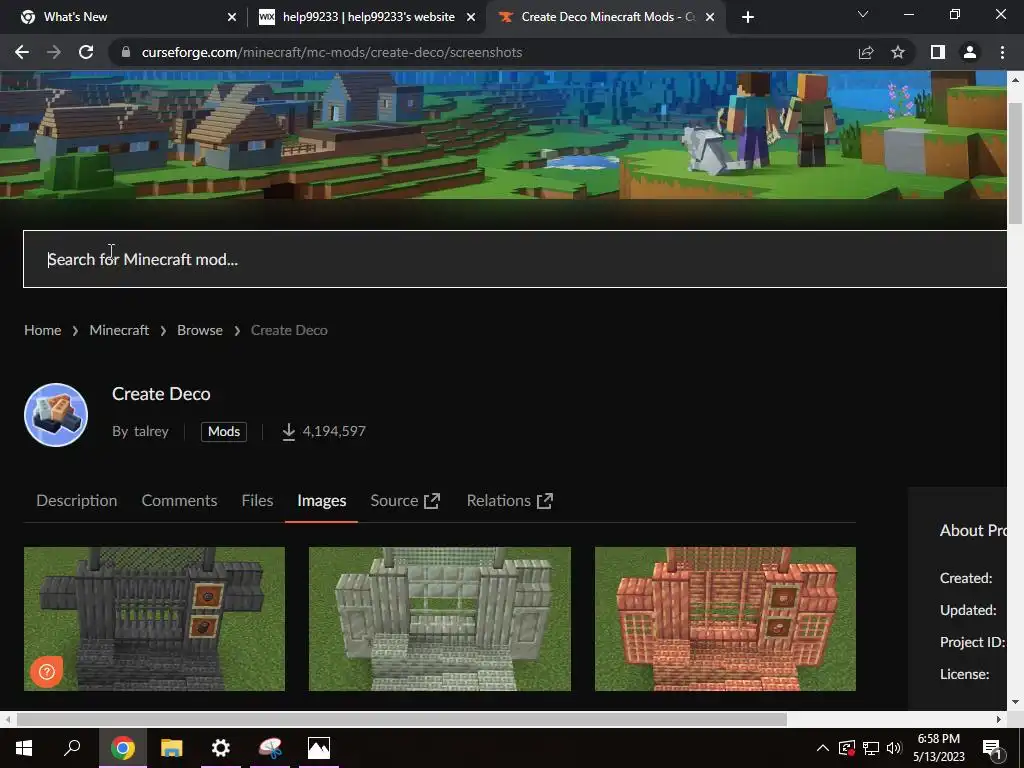Open author talrey's profile
Image resolution: width=1024 pixels, height=768 pixels.
click(151, 432)
